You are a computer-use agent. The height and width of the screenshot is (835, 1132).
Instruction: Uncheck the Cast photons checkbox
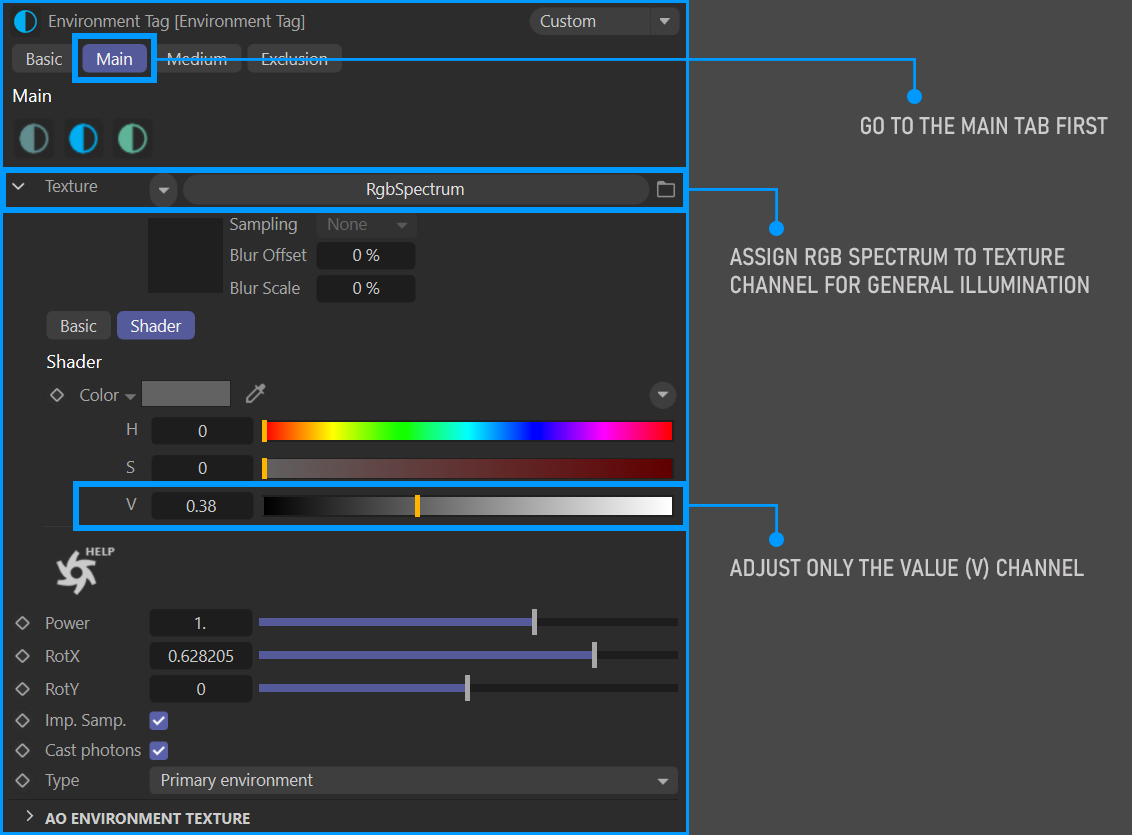(158, 750)
